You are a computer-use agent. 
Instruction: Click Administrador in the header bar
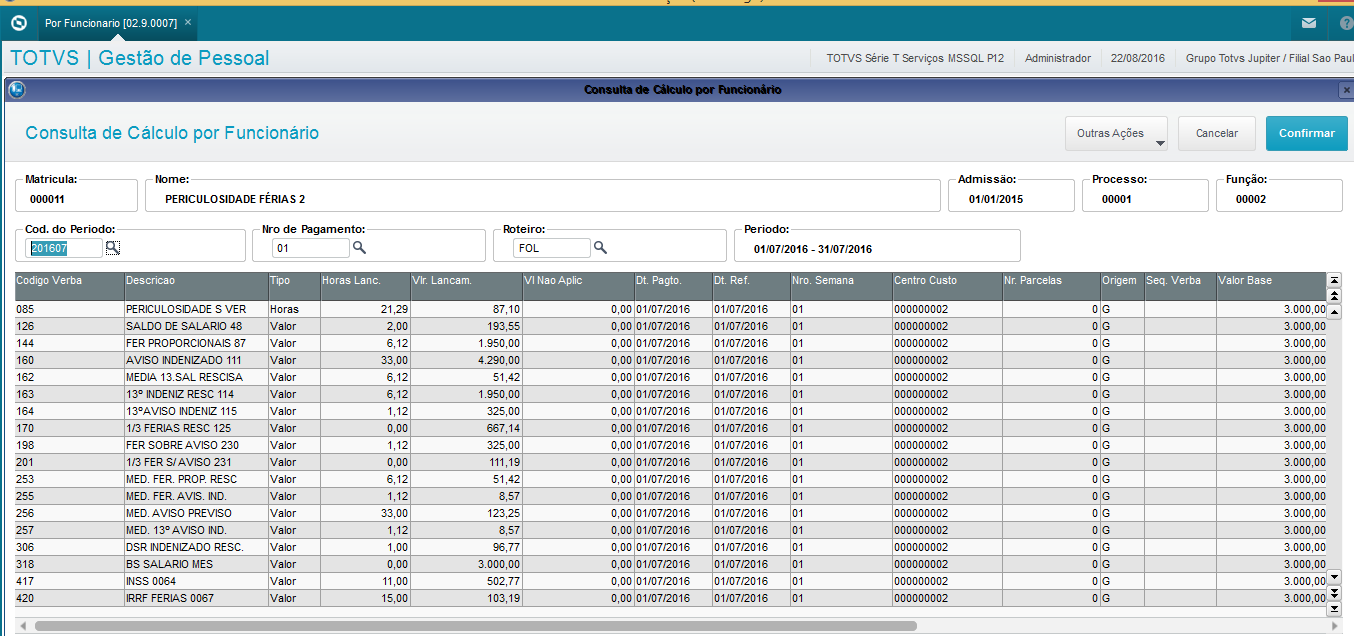[1058, 58]
